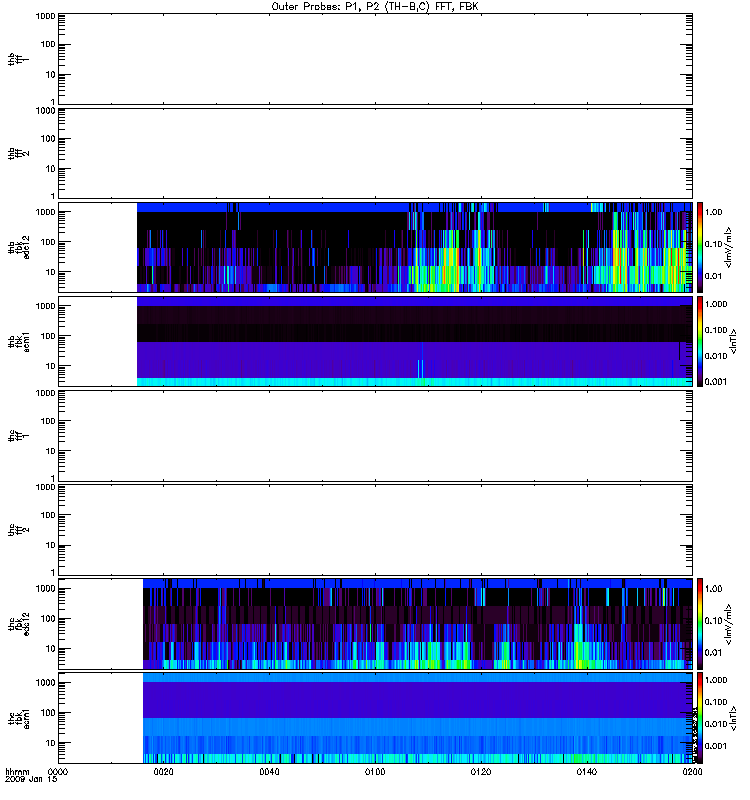Click the thc fbk scm1 color bar
Viewport: 750px width, 800px height.
point(700,718)
